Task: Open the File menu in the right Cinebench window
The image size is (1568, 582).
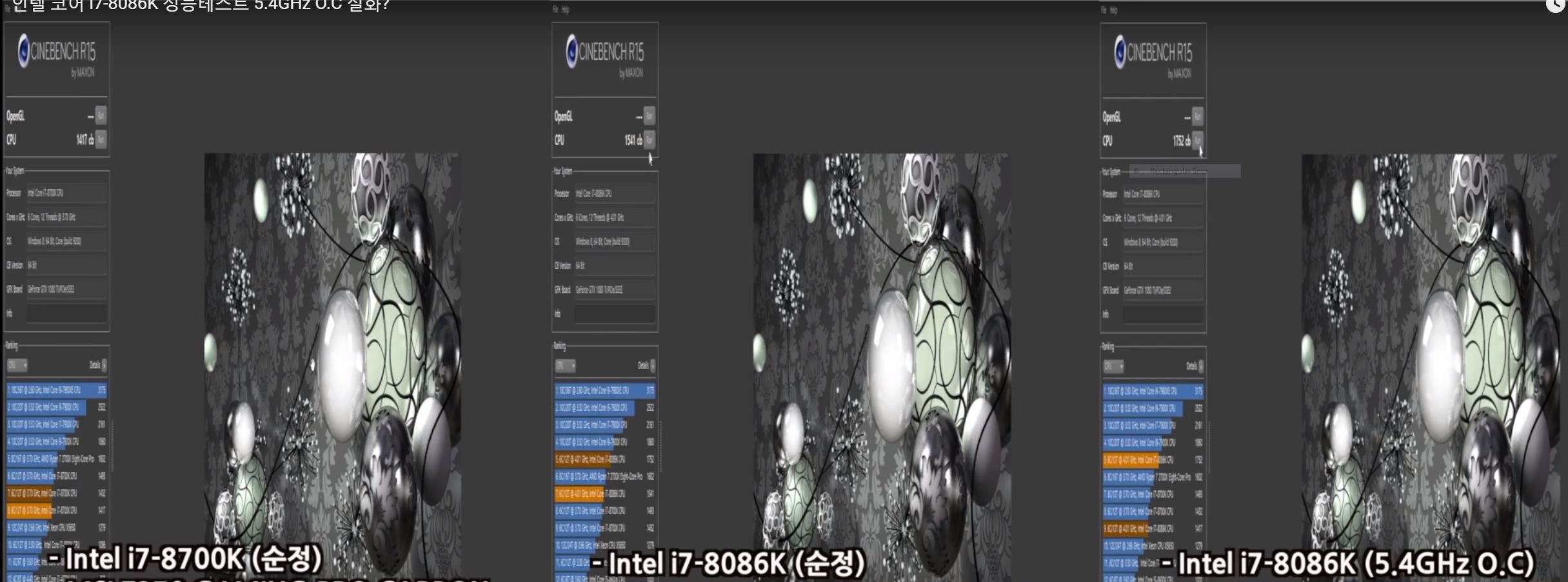Action: click(1104, 10)
